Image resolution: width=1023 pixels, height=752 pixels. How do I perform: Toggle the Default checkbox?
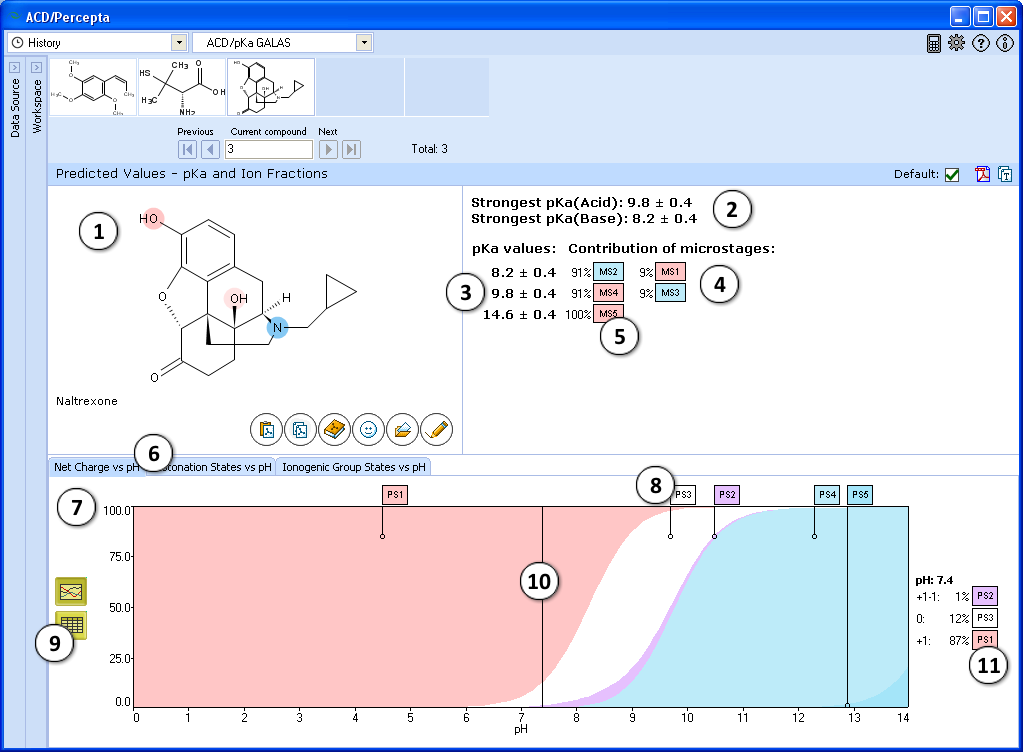click(x=952, y=174)
